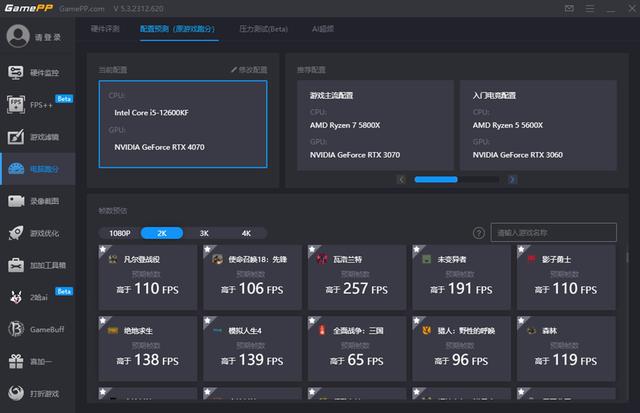Toggle favorite star on 绝地求生 card

pyautogui.click(x=103, y=320)
